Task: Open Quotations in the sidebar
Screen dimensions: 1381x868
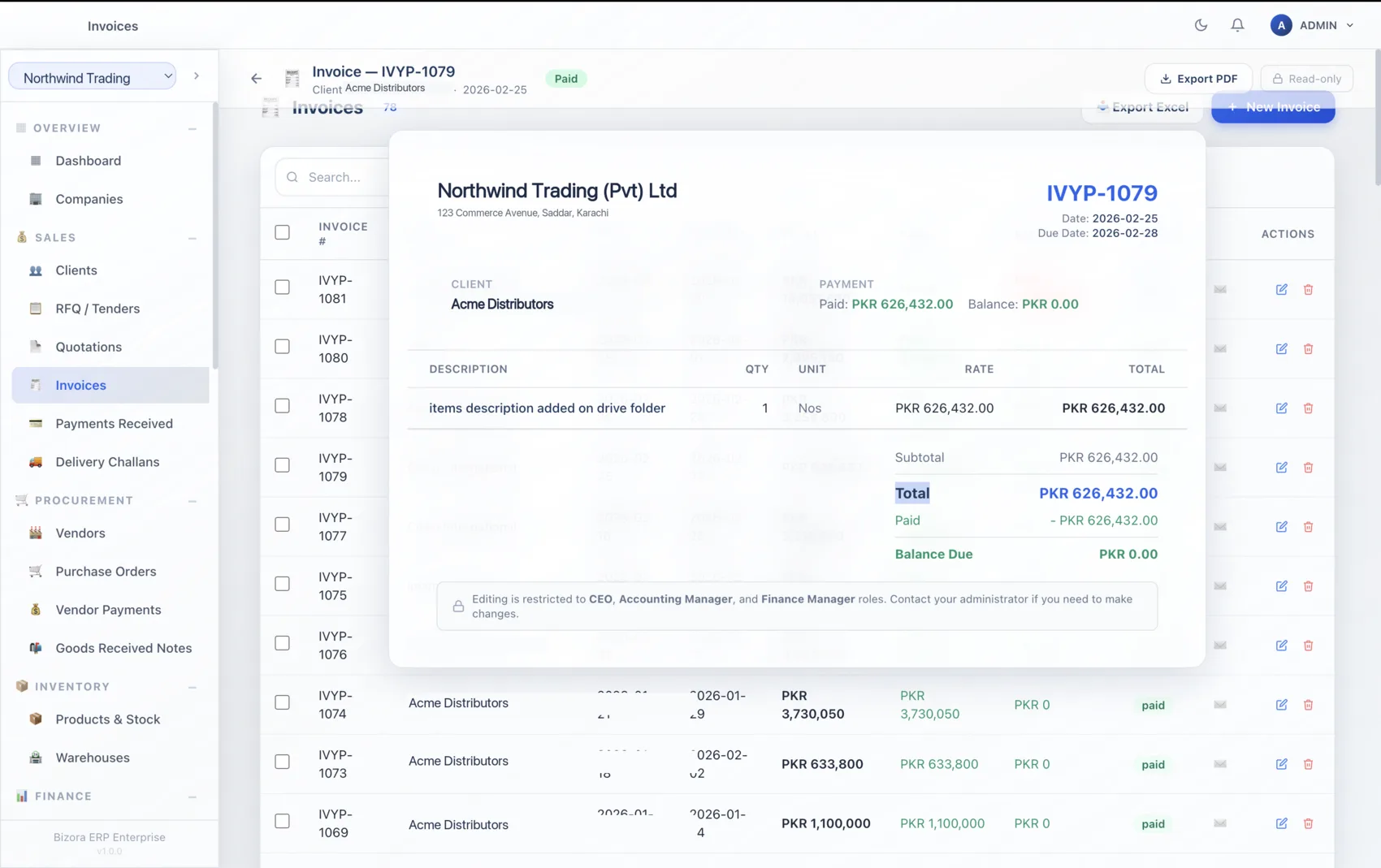Action: [x=110, y=347]
